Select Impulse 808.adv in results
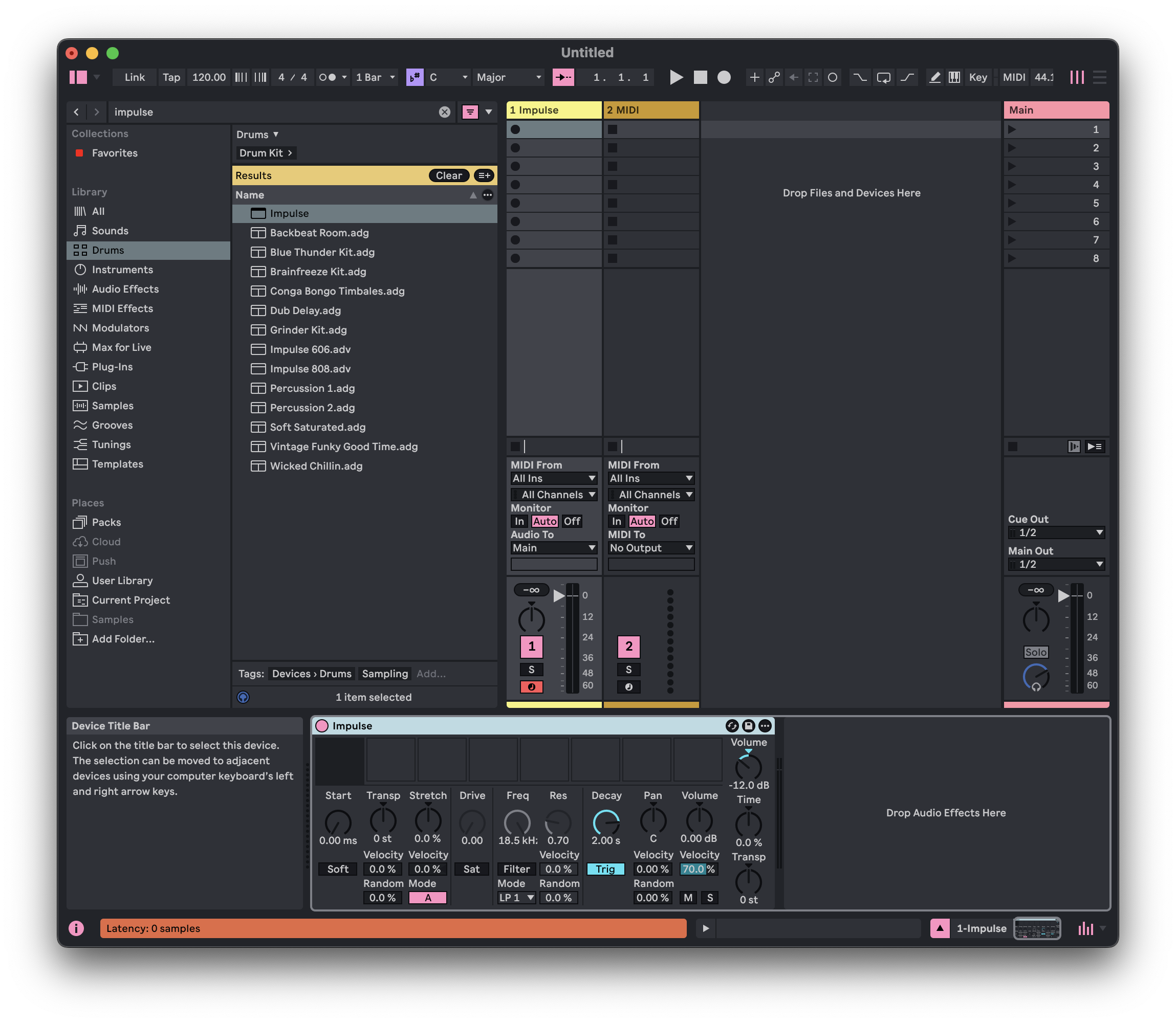1176x1023 pixels. [310, 369]
